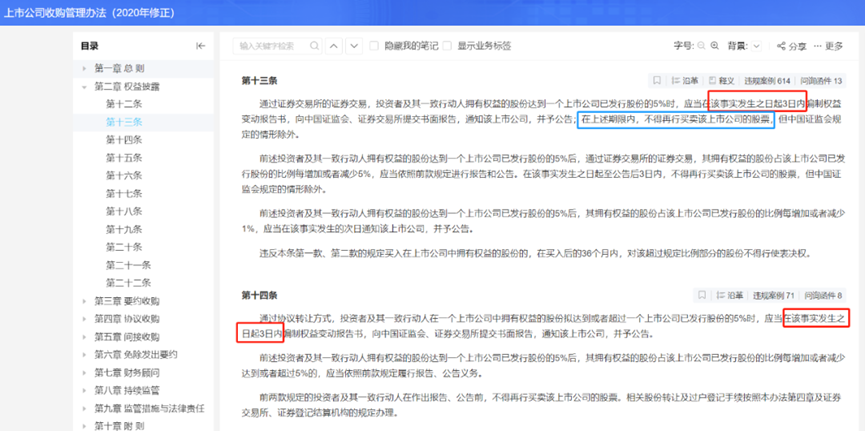Open 释义 interpretation for 第十三条

click(x=723, y=81)
